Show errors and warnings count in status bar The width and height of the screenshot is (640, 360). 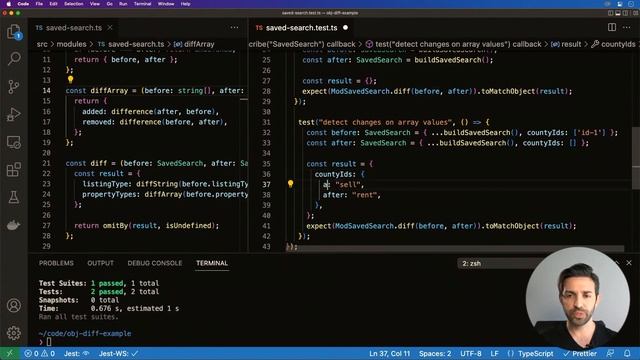(x=40, y=353)
